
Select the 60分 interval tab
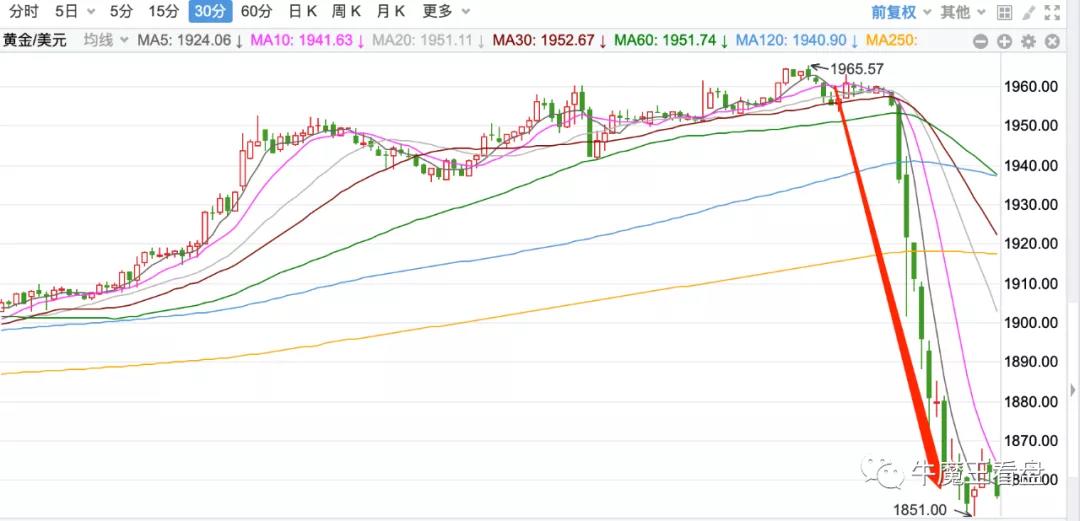[256, 11]
